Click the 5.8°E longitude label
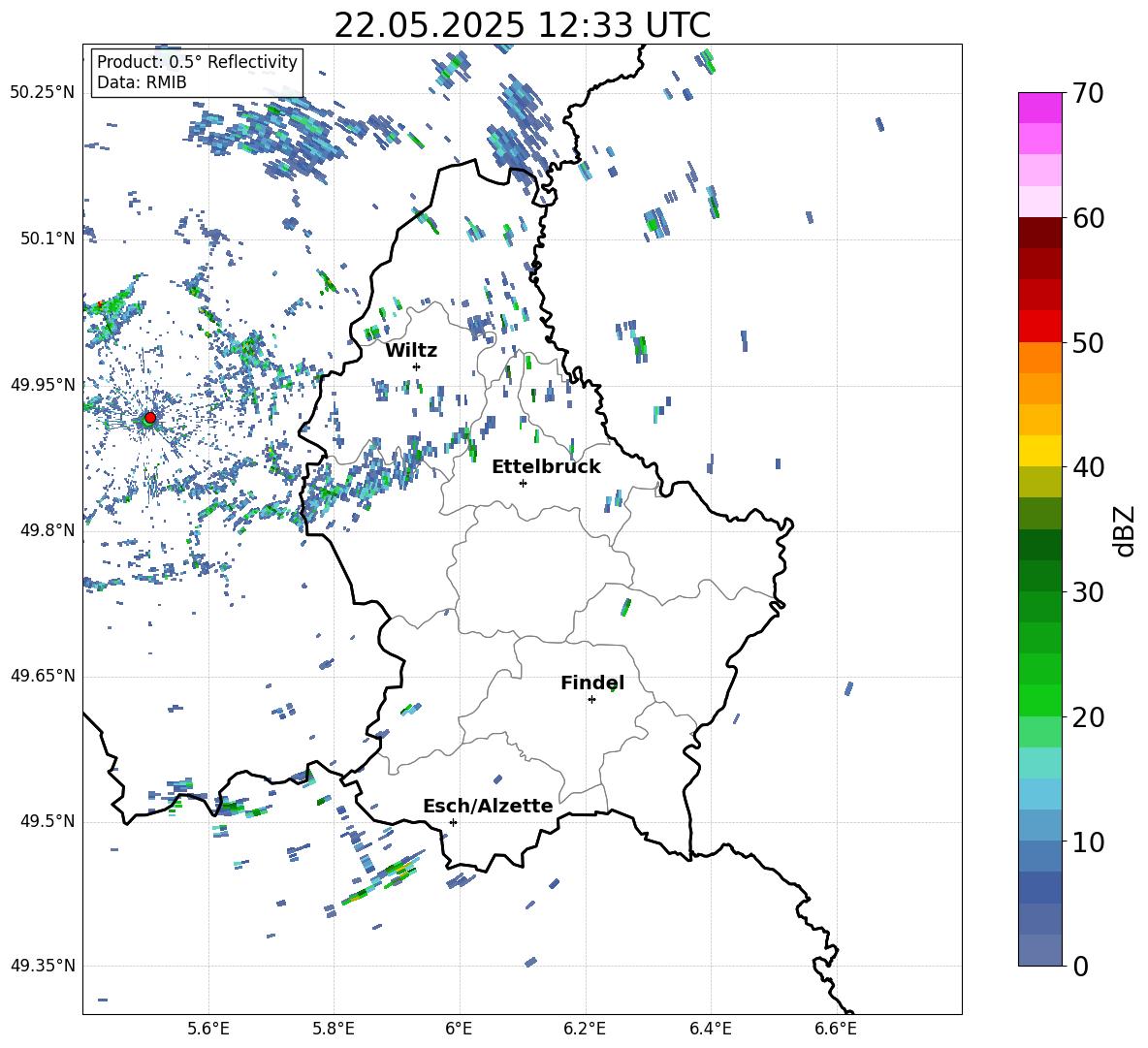 pyautogui.click(x=334, y=1029)
